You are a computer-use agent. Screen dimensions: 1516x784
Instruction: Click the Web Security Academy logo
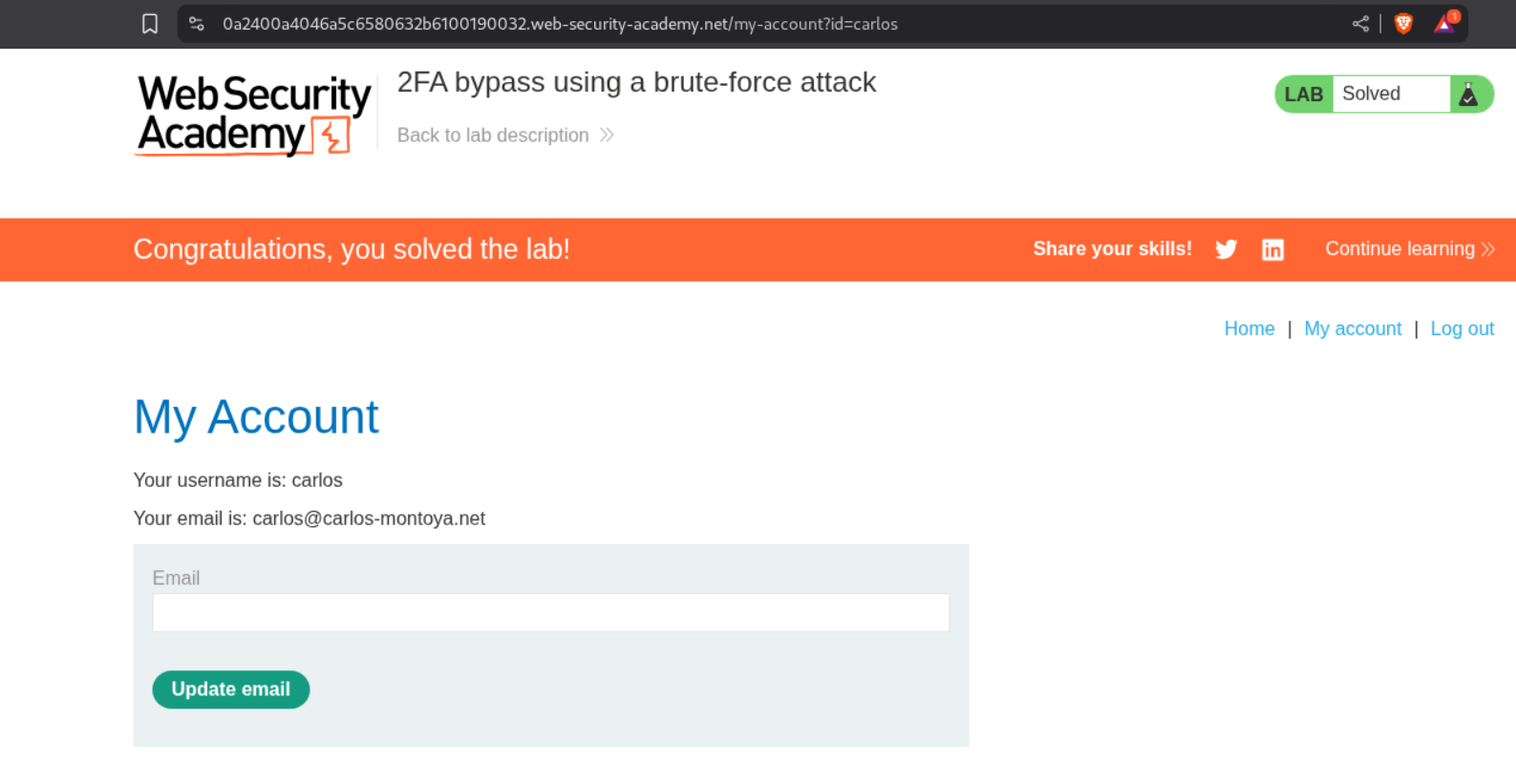(x=253, y=115)
